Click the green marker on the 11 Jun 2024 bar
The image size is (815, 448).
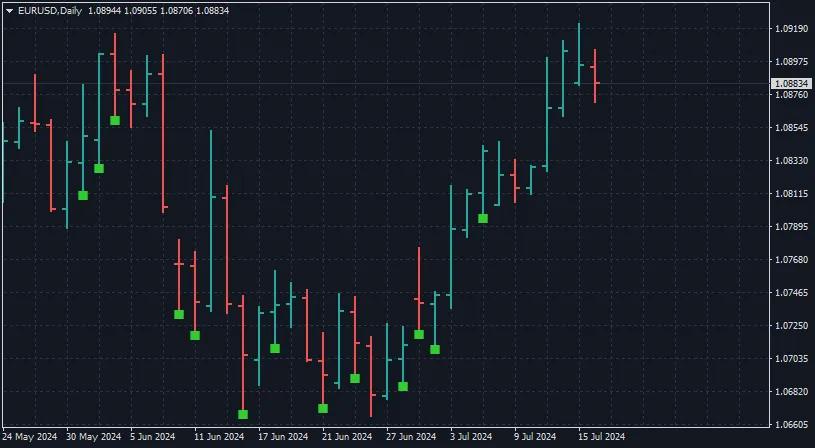click(x=195, y=335)
